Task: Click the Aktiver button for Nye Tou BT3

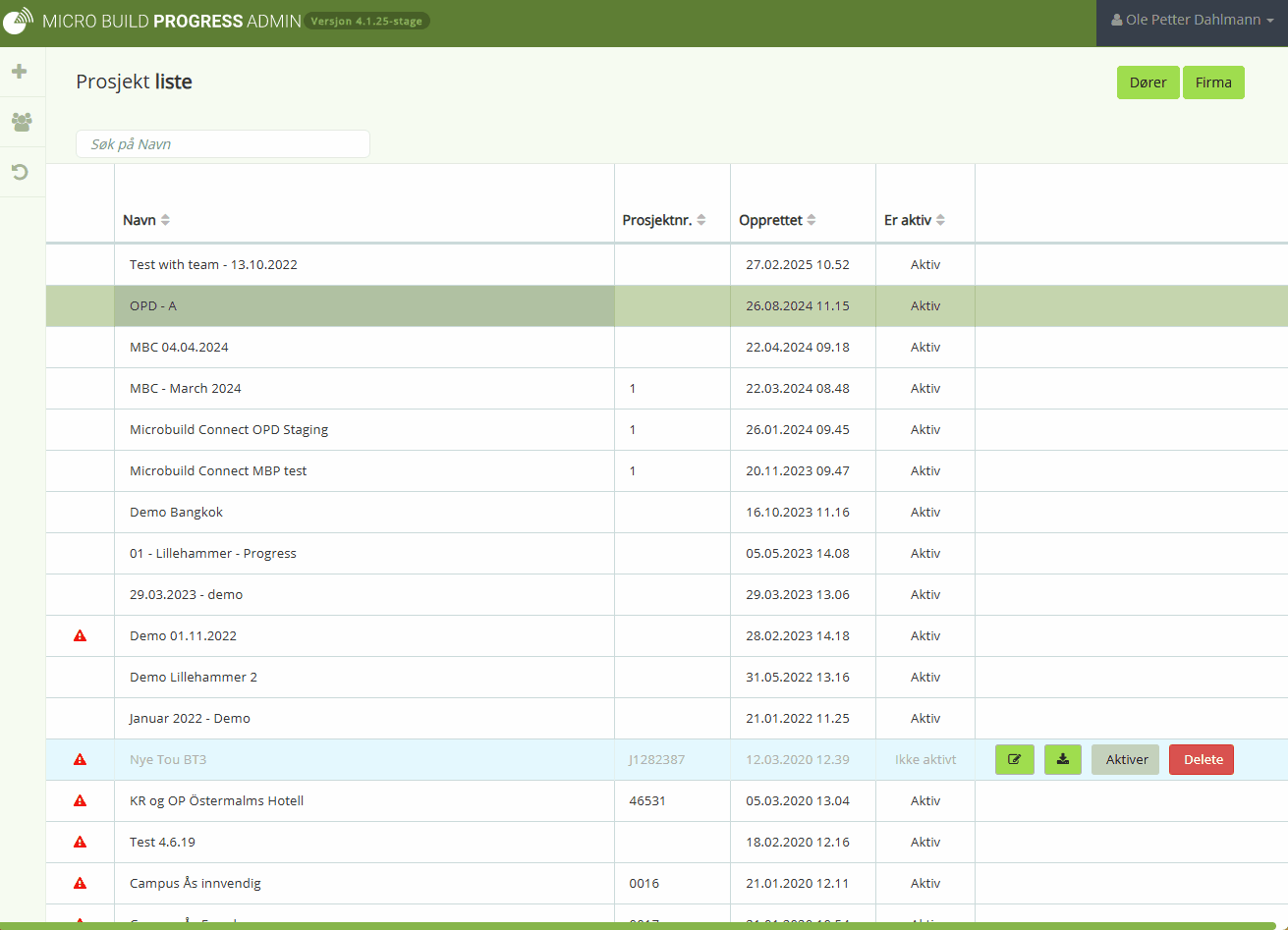Action: click(x=1126, y=759)
